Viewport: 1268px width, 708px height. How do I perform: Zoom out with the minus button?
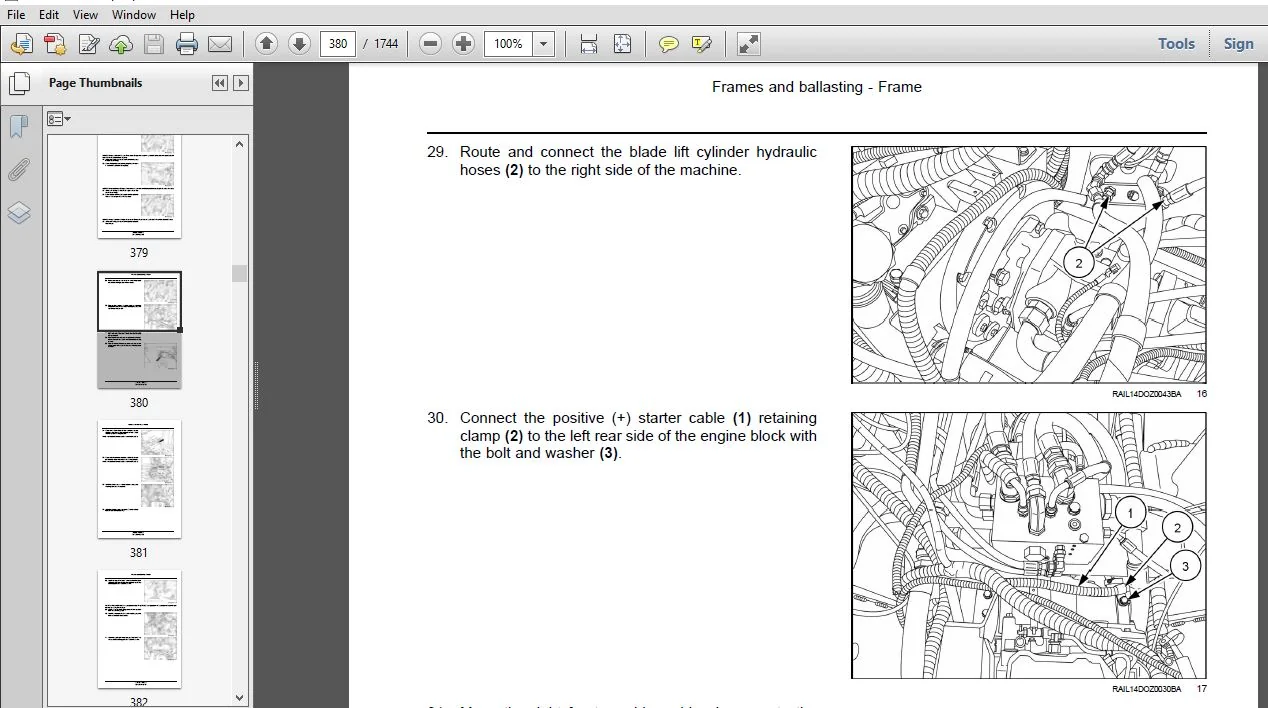pyautogui.click(x=430, y=43)
